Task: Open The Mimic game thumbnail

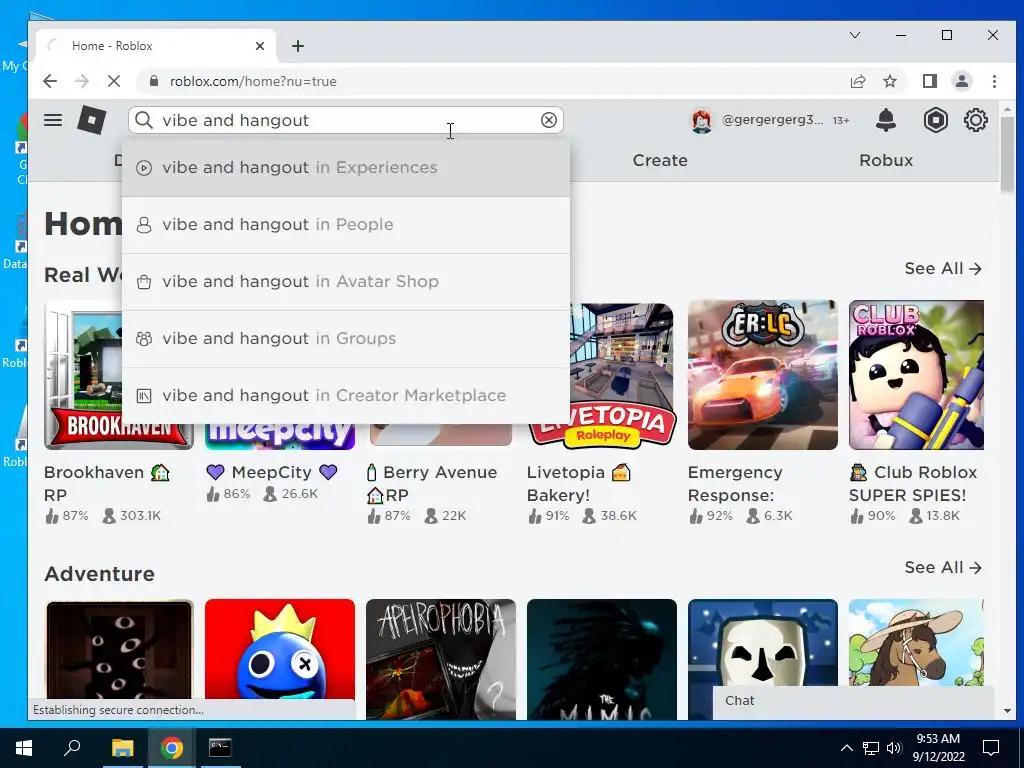Action: (601, 660)
